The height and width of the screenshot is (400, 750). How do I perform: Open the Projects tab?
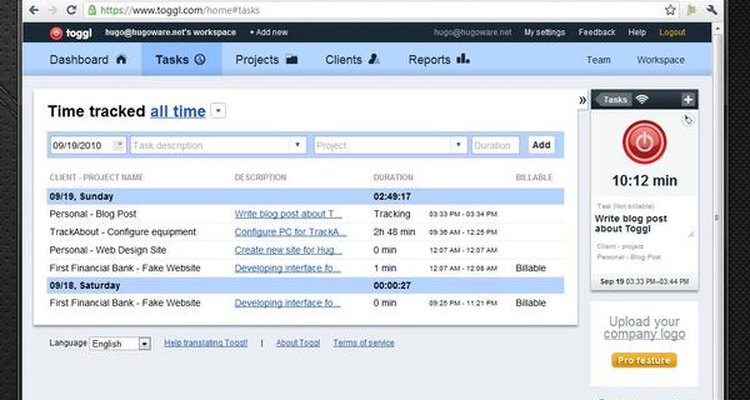[266, 60]
